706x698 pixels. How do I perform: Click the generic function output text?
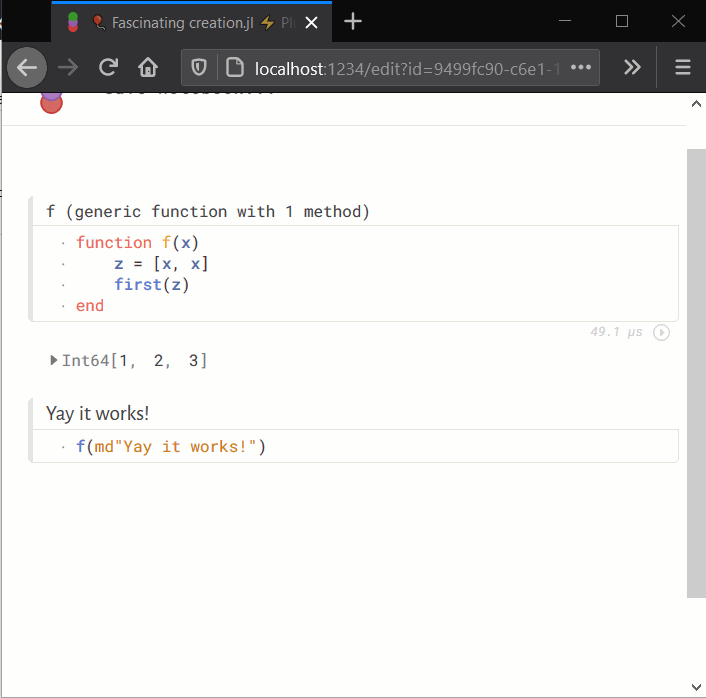208,211
